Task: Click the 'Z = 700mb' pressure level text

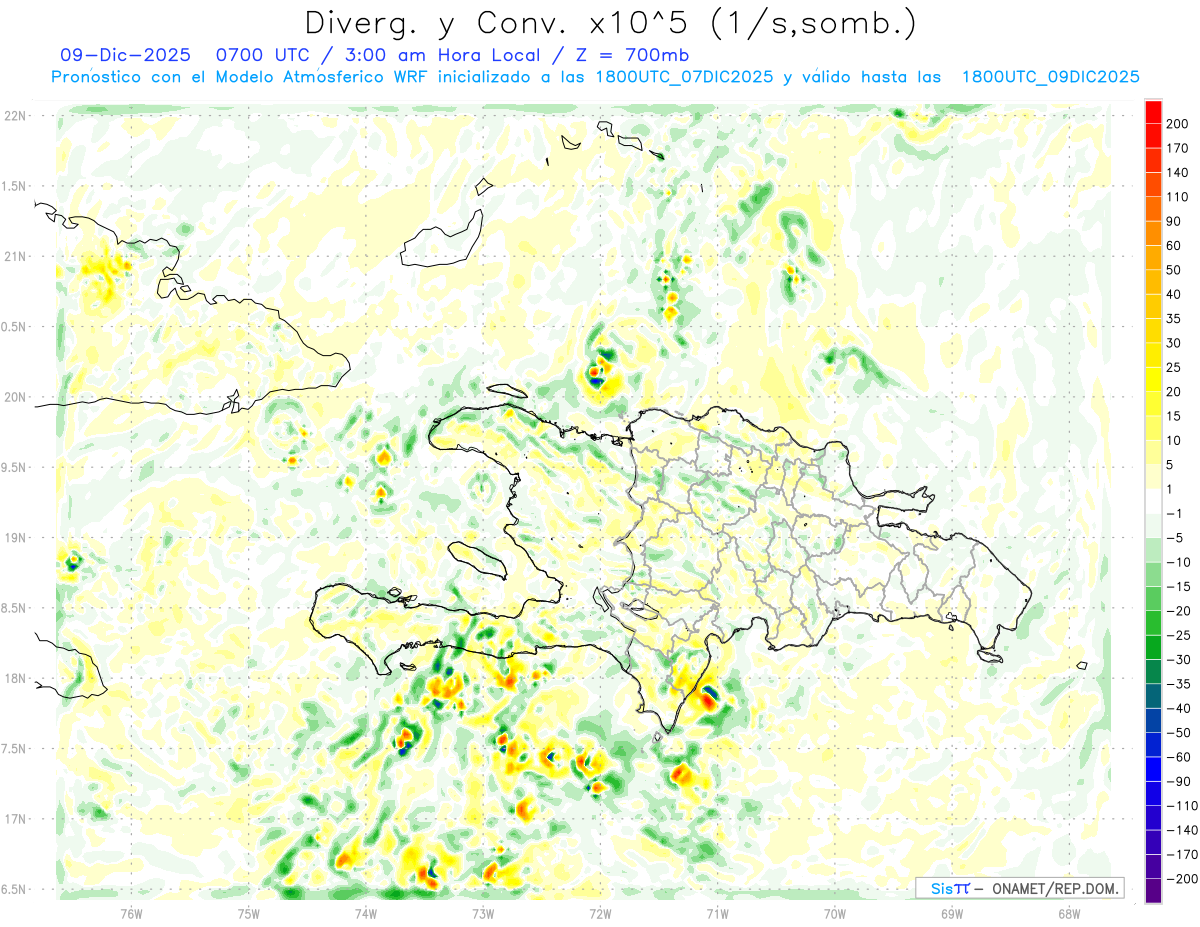Action: 634,55
